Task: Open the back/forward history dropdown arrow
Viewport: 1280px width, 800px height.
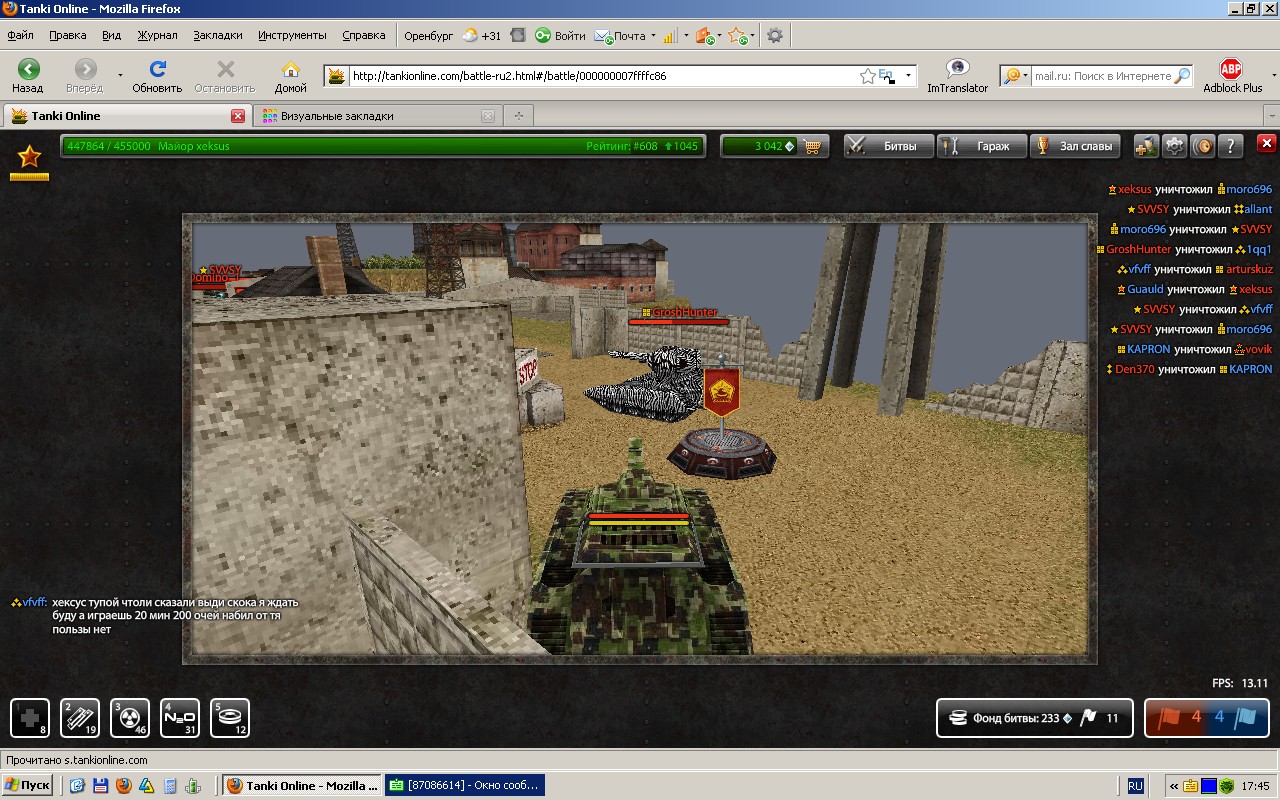Action: pos(120,76)
